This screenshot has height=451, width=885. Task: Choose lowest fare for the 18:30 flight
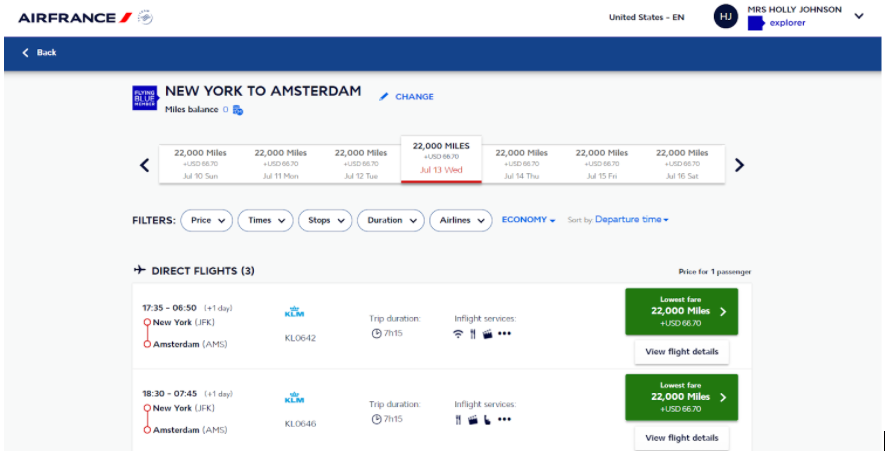coord(681,397)
